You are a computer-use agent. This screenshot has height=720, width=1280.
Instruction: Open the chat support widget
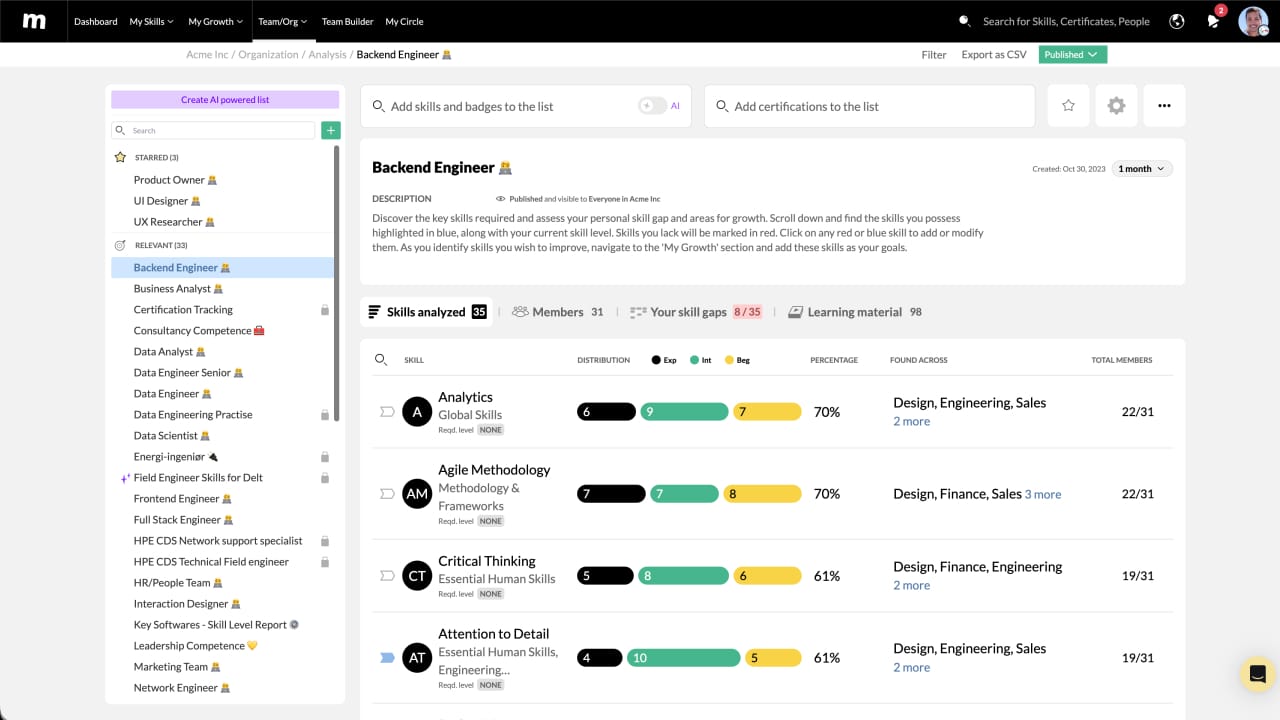1257,674
